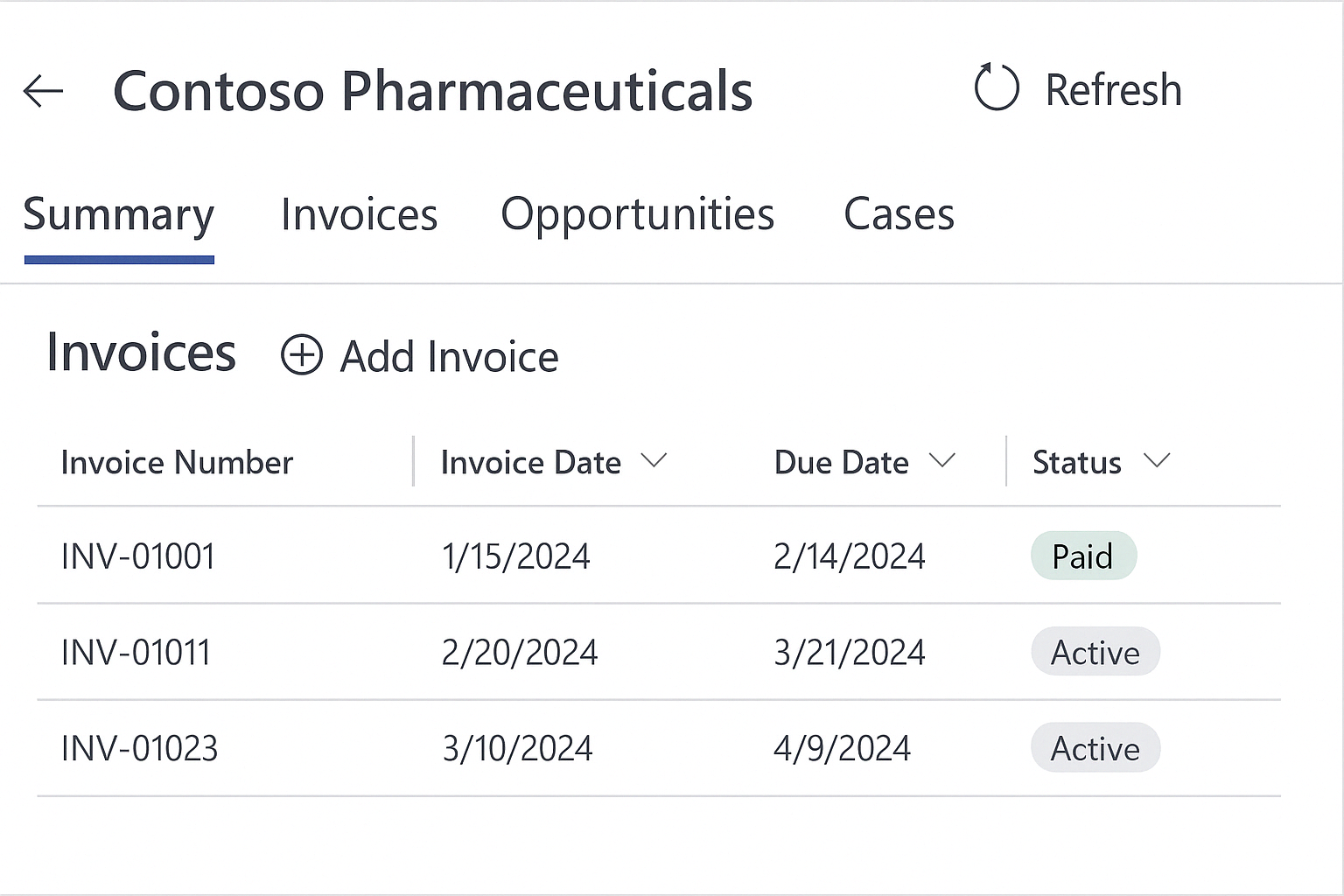This screenshot has height=896, width=1344.
Task: Open invoice INV-01011
Action: (136, 653)
